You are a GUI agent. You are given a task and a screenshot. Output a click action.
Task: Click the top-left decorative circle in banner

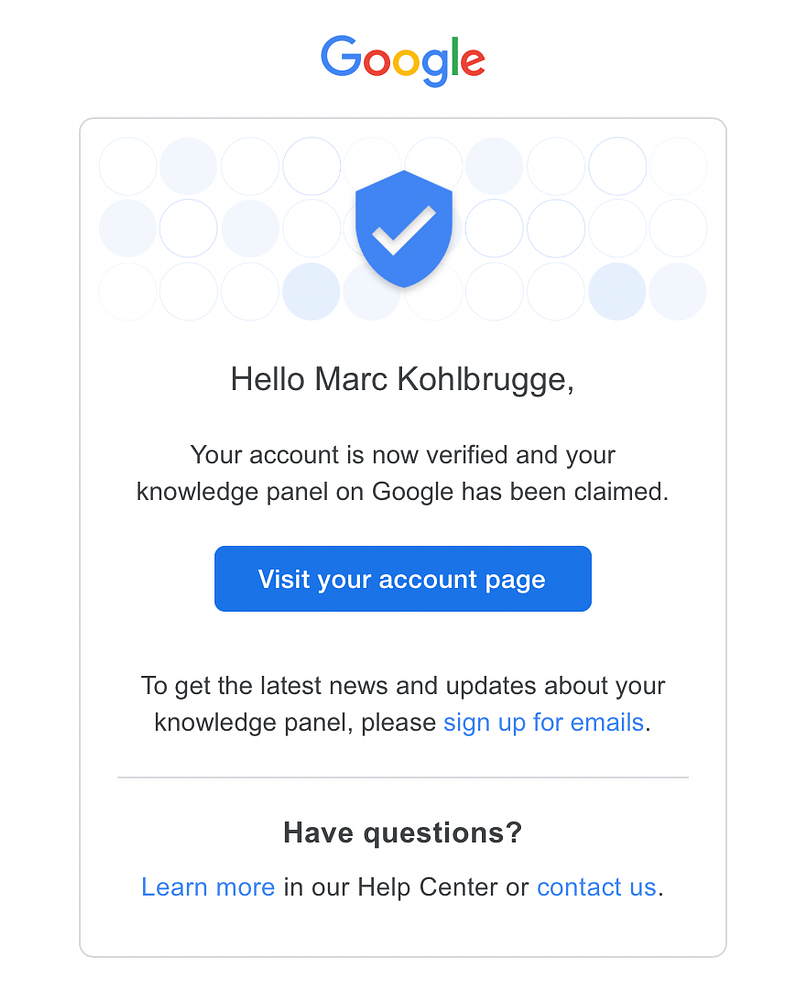tap(128, 166)
